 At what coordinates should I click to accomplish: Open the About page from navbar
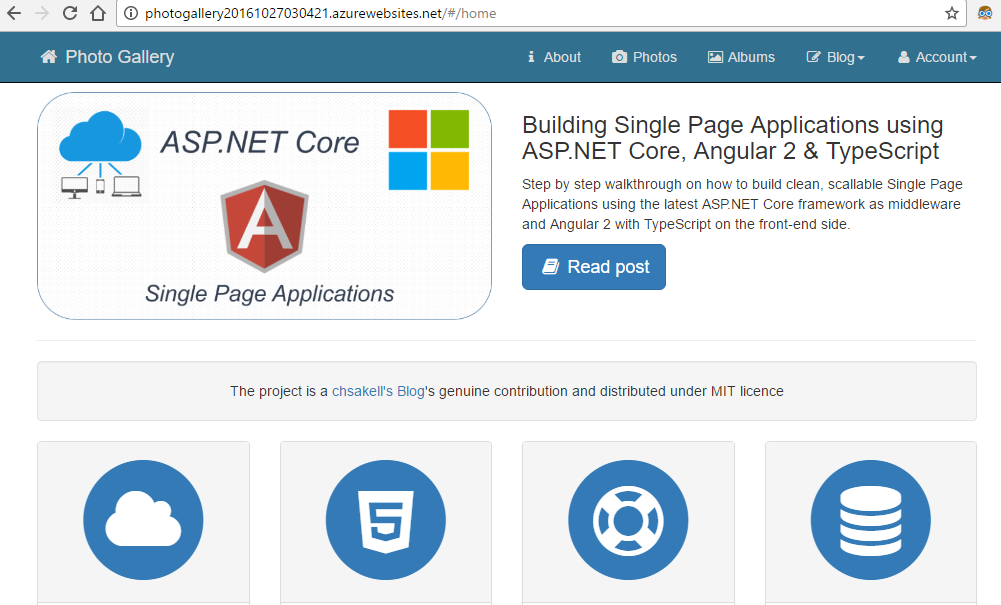[x=554, y=57]
